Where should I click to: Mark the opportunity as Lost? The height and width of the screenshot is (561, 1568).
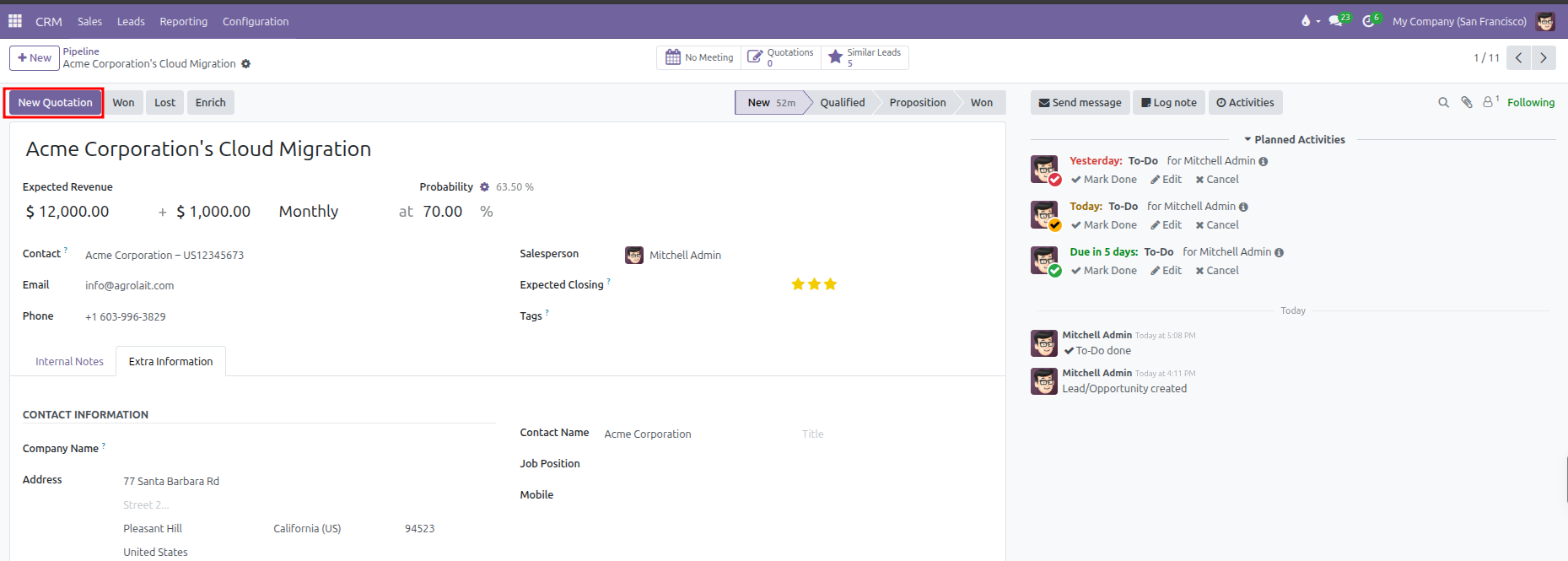[x=164, y=103]
